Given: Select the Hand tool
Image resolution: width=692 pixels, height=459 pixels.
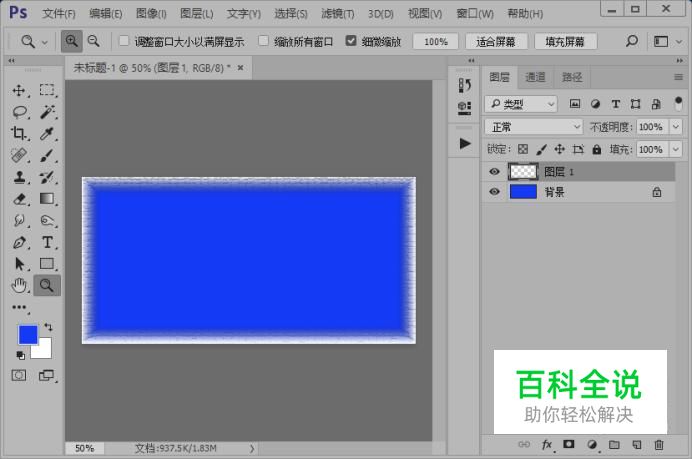Looking at the screenshot, I should [x=19, y=286].
